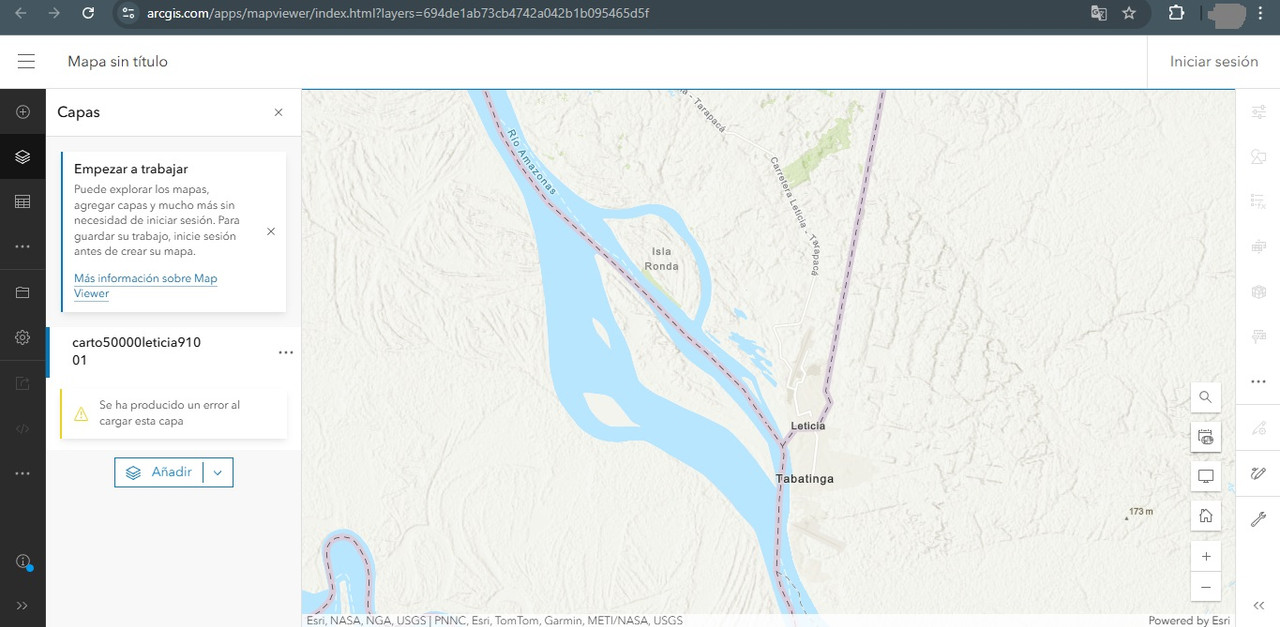1280x627 pixels.
Task: Open layer Properties sliders icon on right toolbar
Action: pyautogui.click(x=1259, y=112)
